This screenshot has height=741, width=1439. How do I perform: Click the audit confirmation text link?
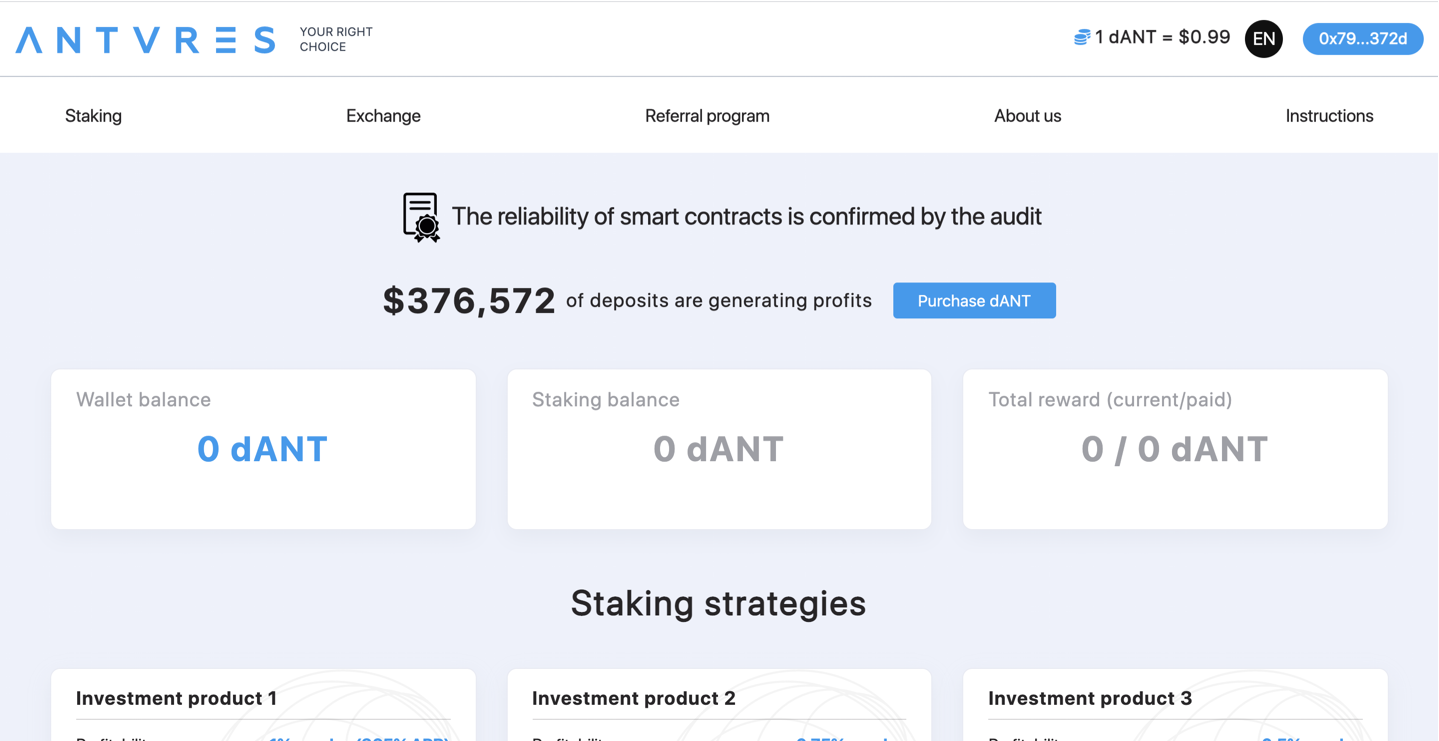746,217
